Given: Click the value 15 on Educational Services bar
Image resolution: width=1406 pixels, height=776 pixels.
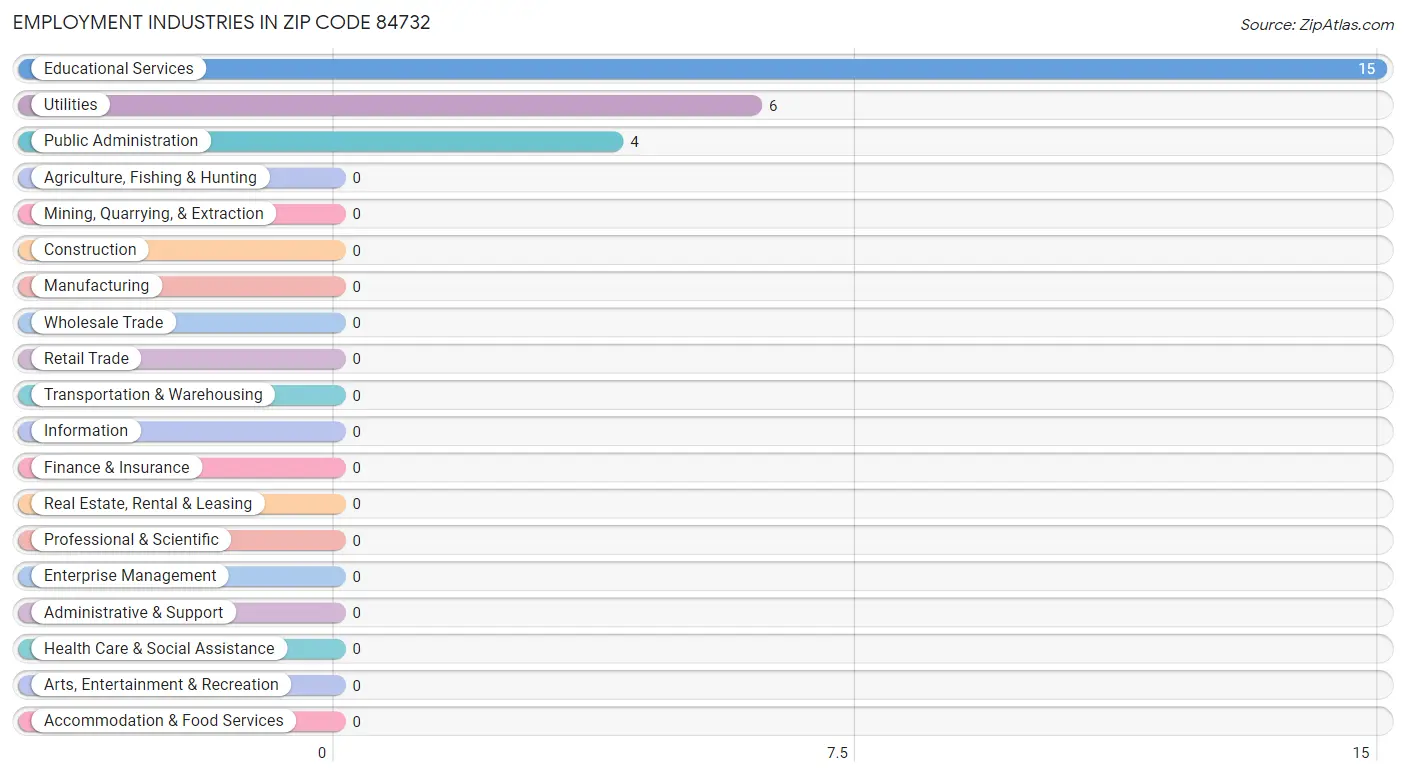Looking at the screenshot, I should pyautogui.click(x=1366, y=69).
